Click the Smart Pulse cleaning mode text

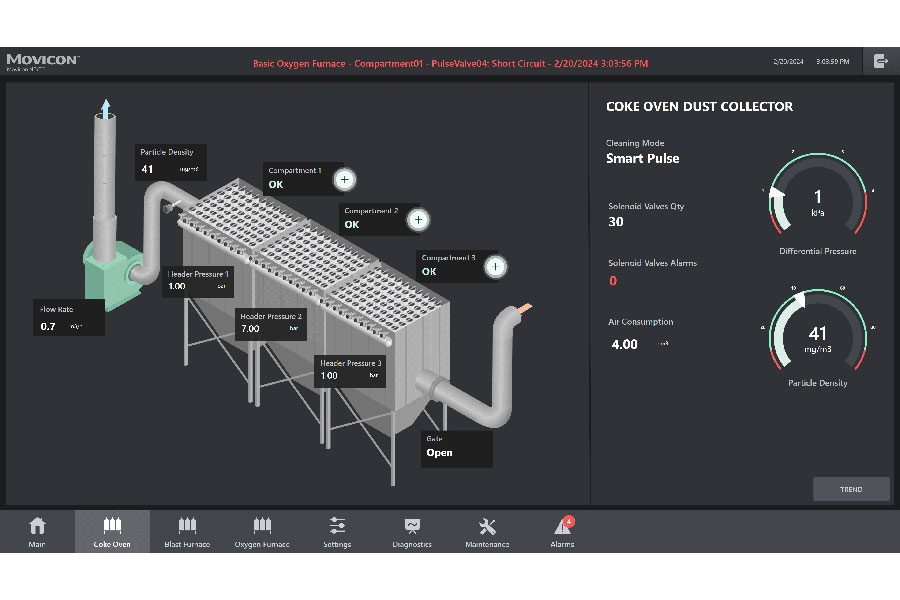[643, 158]
